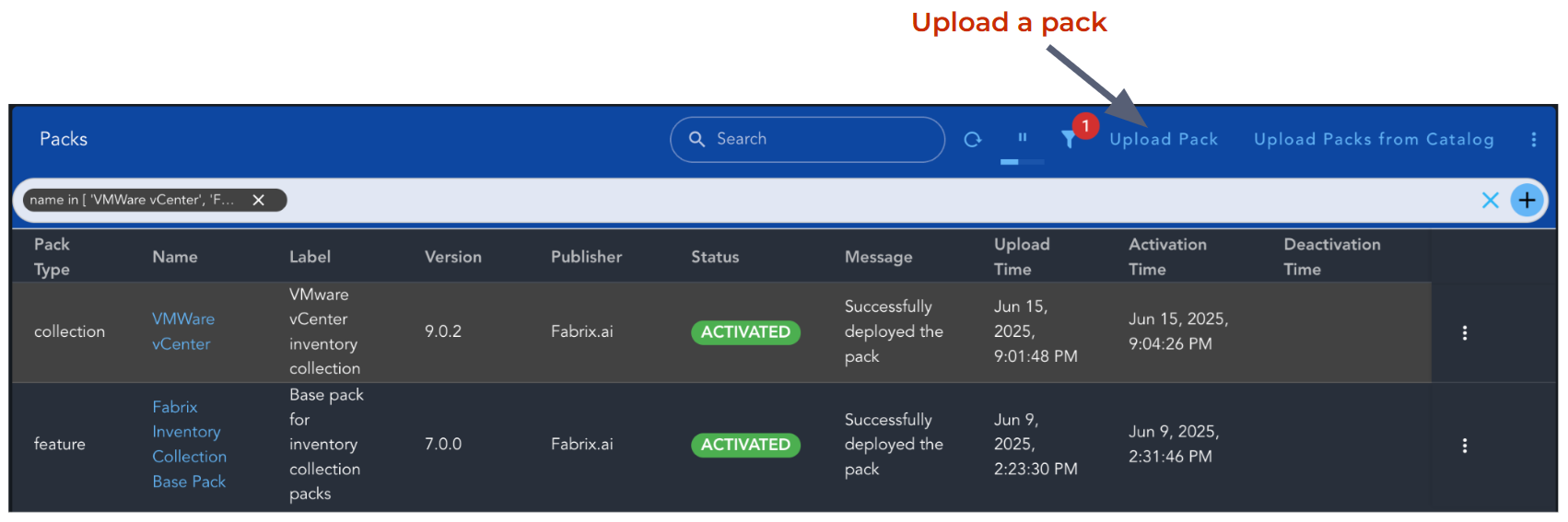The height and width of the screenshot is (522, 1568).
Task: Remove the name filter chip with X
Action: click(259, 201)
